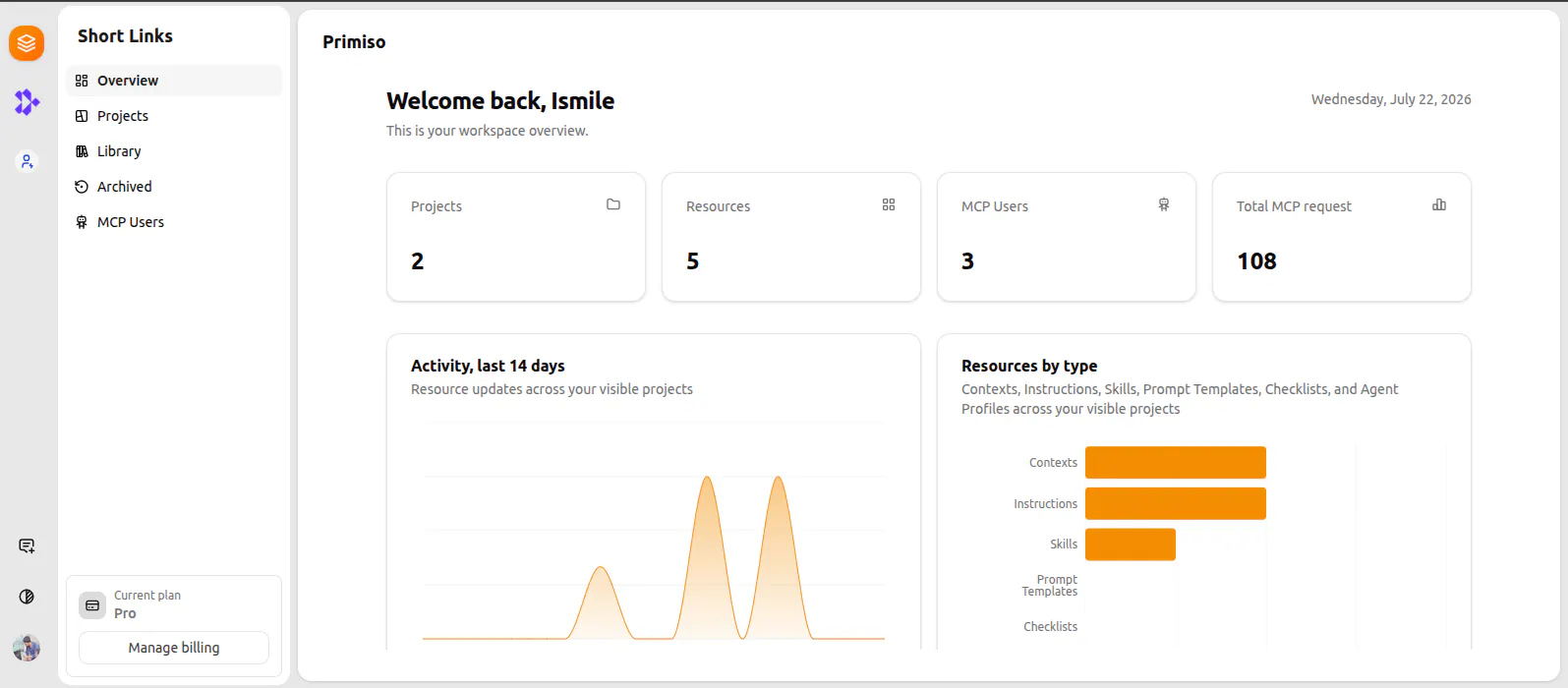Click the Skills bar in Resources chart
The height and width of the screenshot is (688, 1568).
click(x=1131, y=545)
